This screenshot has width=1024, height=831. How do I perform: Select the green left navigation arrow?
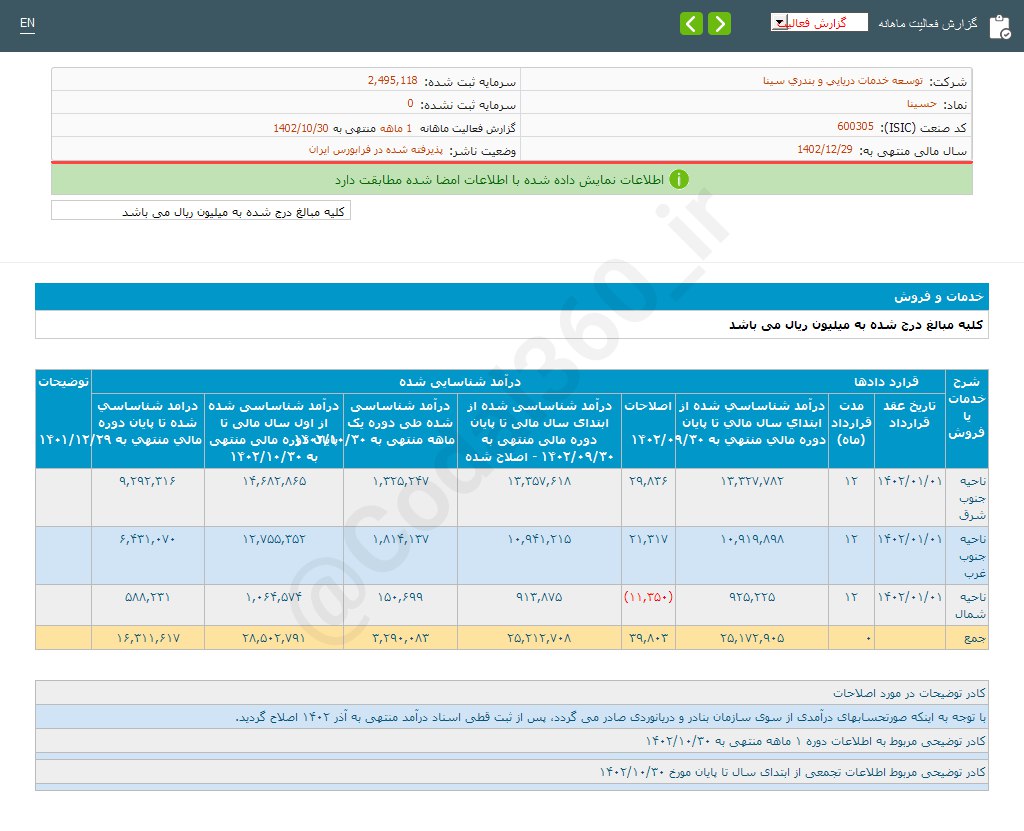691,22
